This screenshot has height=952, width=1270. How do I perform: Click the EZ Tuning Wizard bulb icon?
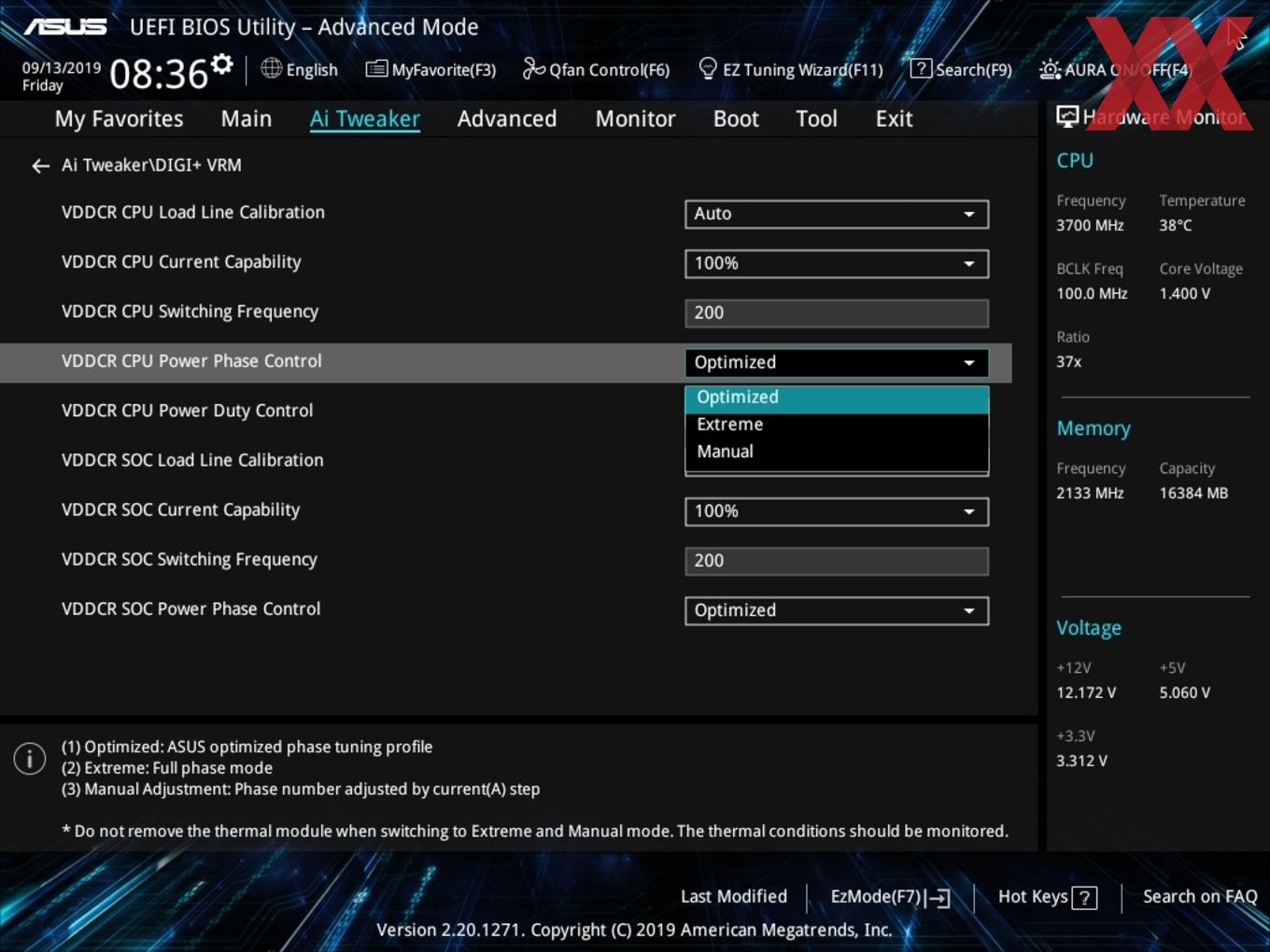click(708, 68)
